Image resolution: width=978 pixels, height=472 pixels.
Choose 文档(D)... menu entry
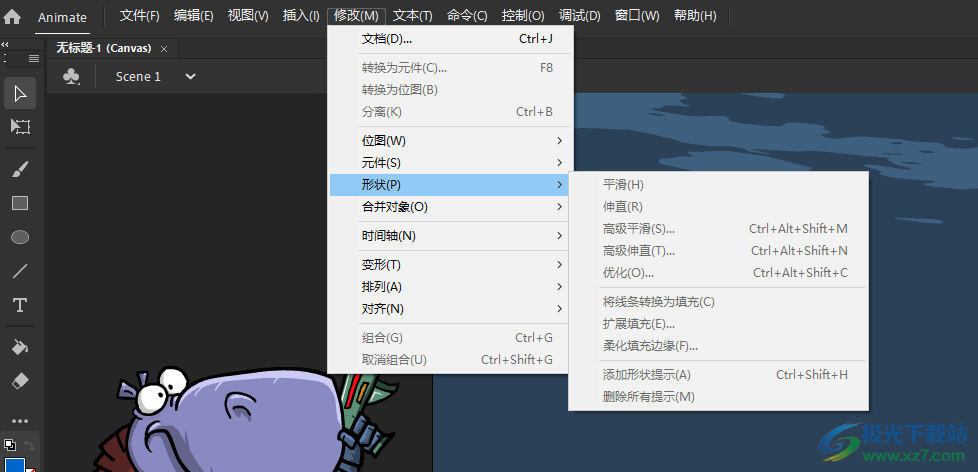[x=448, y=39]
